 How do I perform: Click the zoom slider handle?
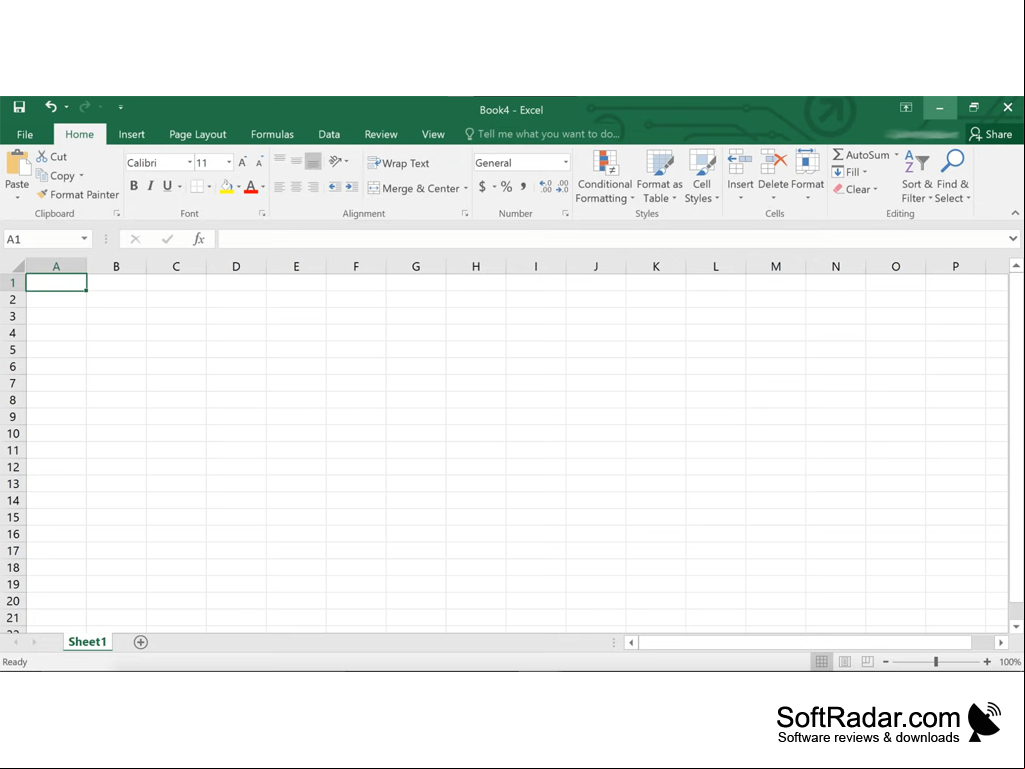click(936, 662)
